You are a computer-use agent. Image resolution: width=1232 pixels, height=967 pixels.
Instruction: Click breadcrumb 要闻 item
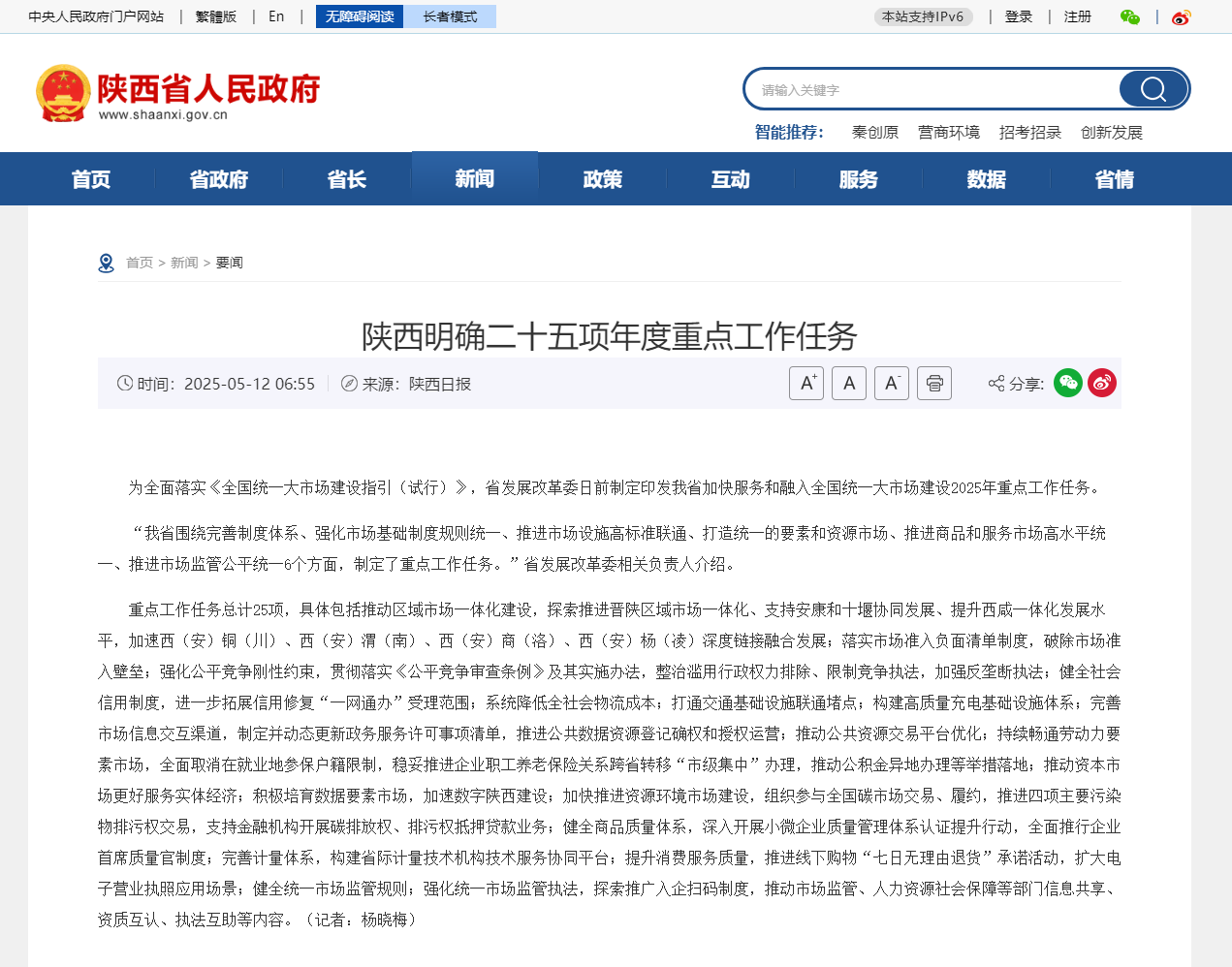(230, 263)
